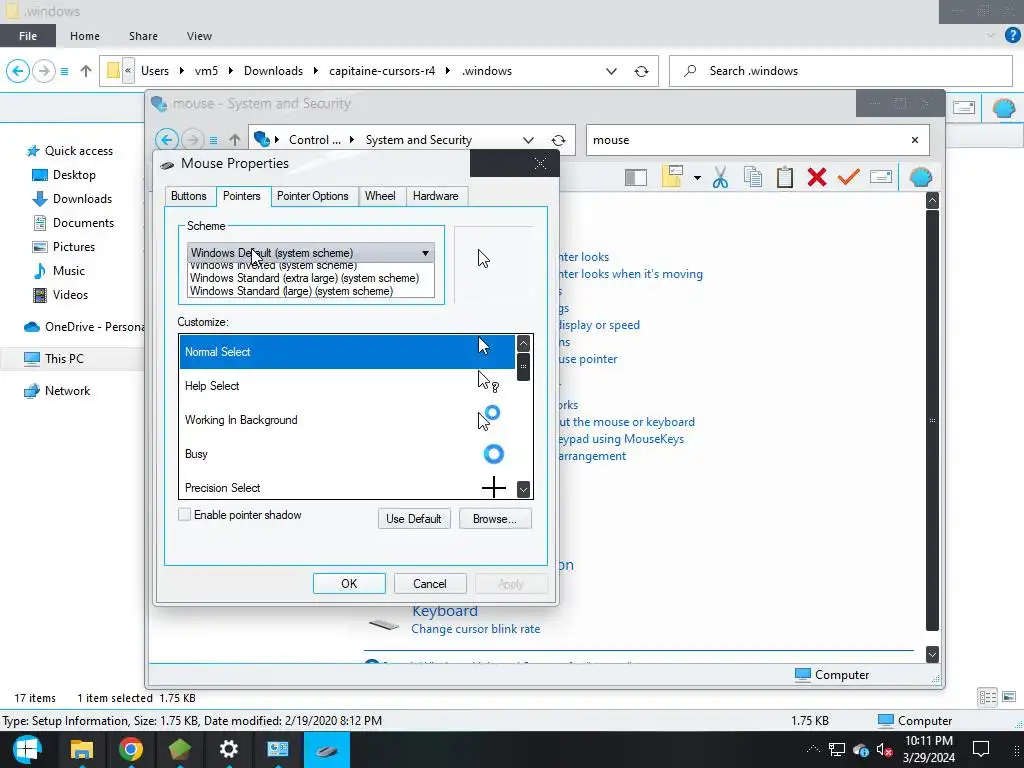Click the Control Panel up arrow
Screen dimensions: 1024x768
click(x=235, y=139)
